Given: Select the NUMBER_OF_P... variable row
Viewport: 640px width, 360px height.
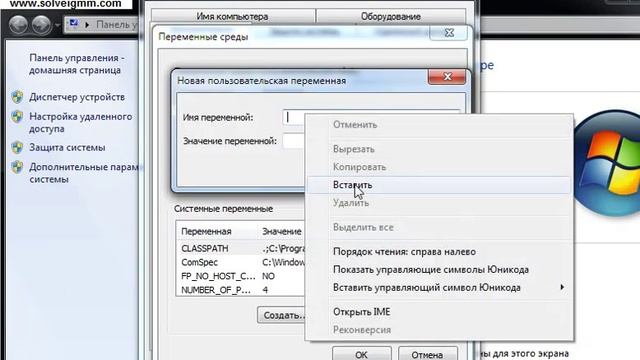Looking at the screenshot, I should 241,290.
